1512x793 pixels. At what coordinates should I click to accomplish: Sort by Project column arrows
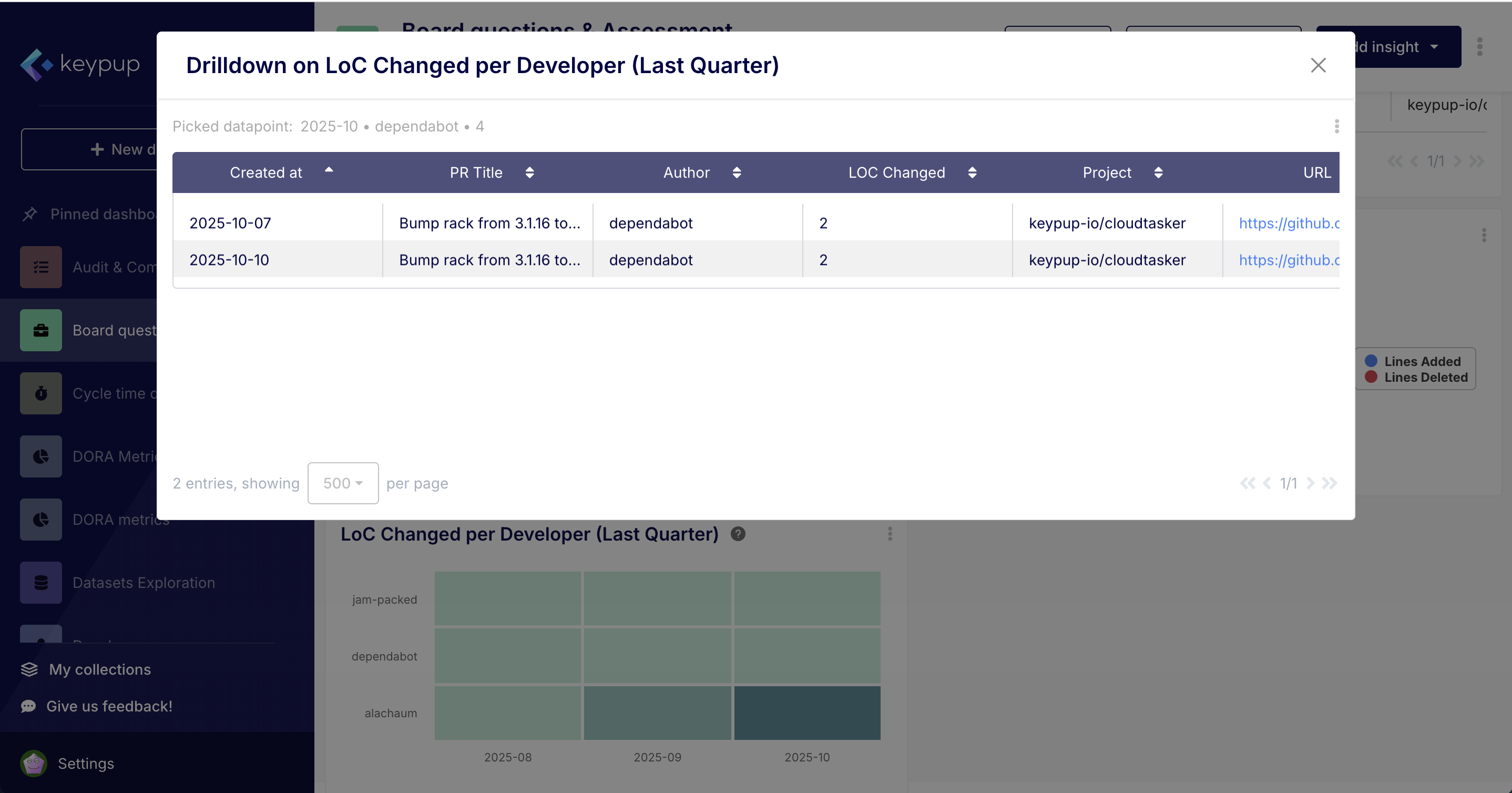[x=1158, y=172]
